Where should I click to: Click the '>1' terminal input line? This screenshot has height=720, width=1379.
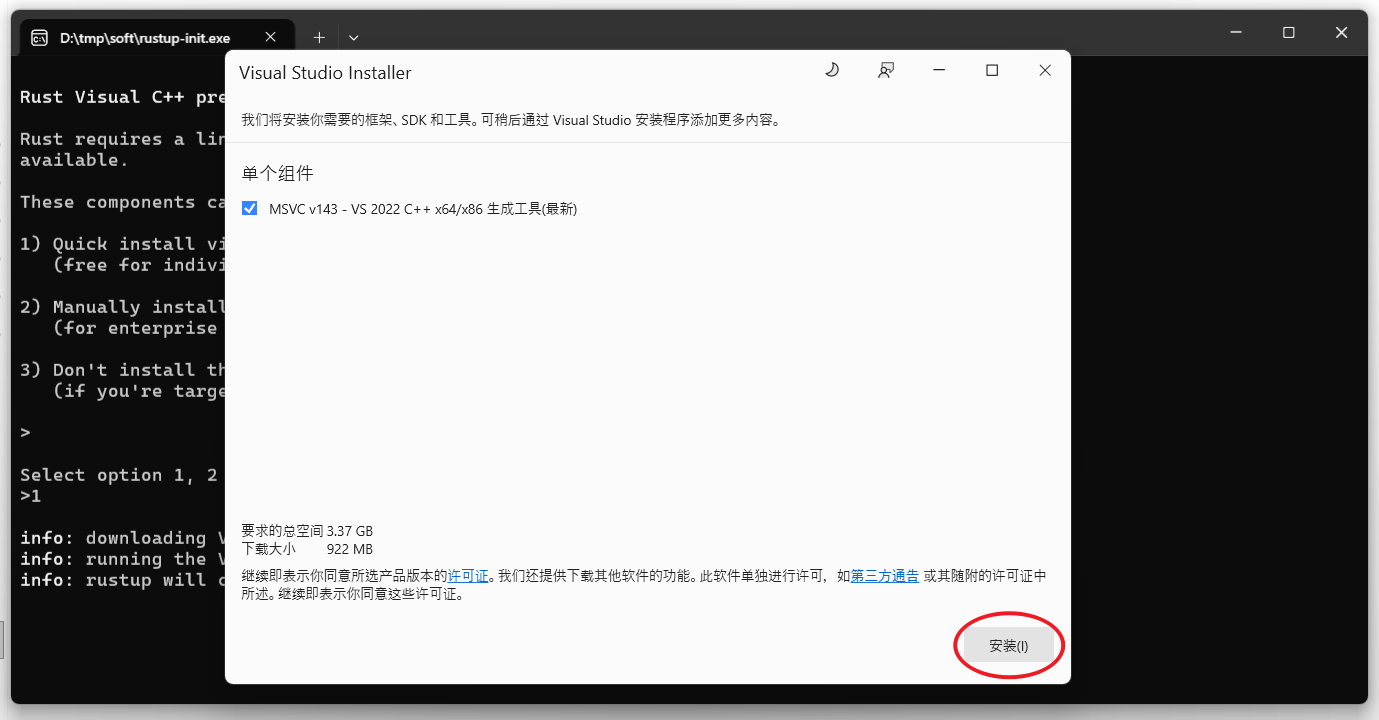pos(31,496)
